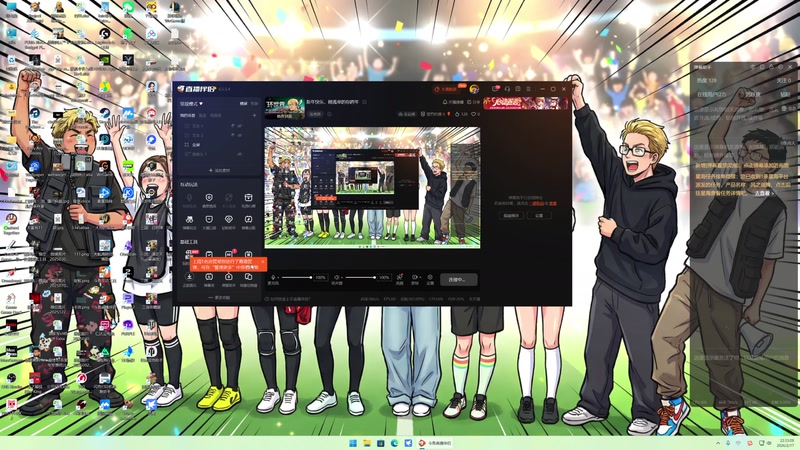This screenshot has width=800, height=450.
Task: Open headset customer service icon
Action: (507, 89)
